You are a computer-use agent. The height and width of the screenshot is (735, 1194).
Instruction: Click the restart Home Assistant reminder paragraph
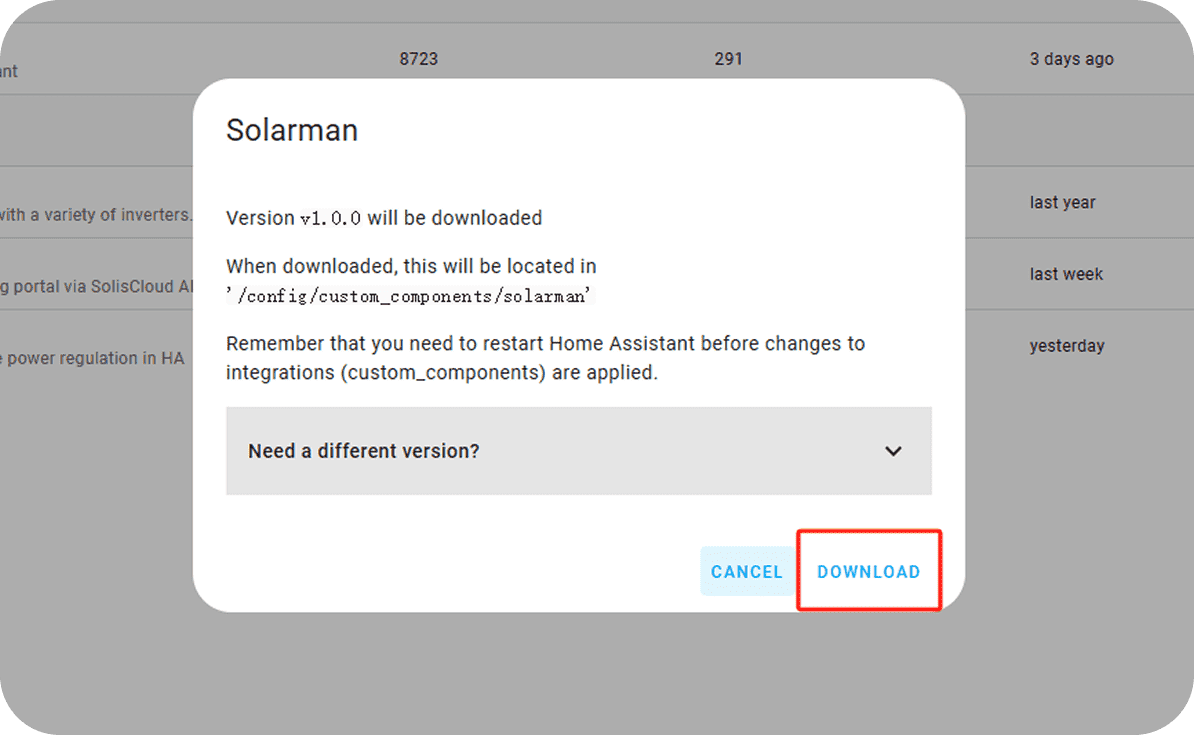(x=545, y=358)
